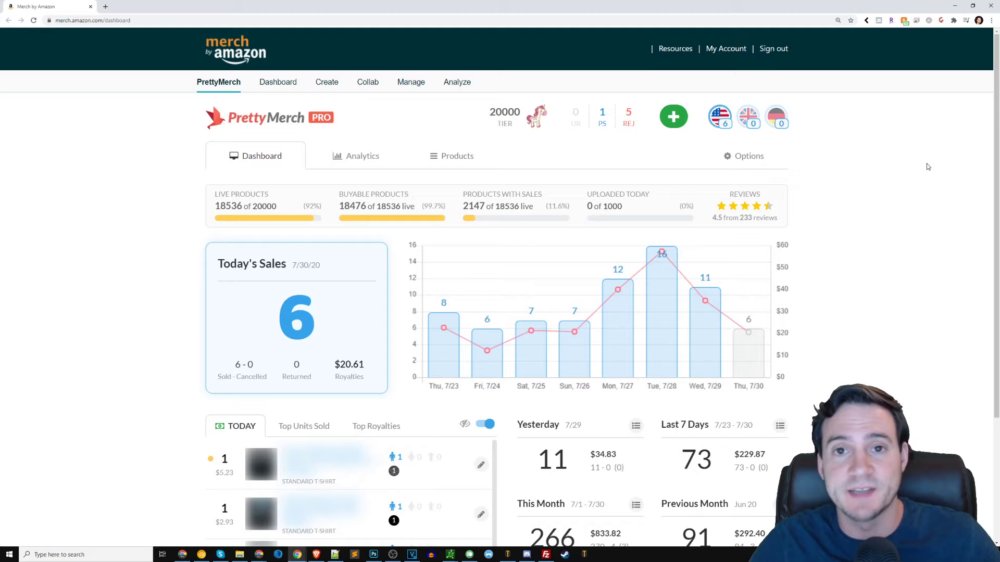Screen dimensions: 1000x562
Task: Toggle the blue product visibility switch
Action: (x=485, y=424)
